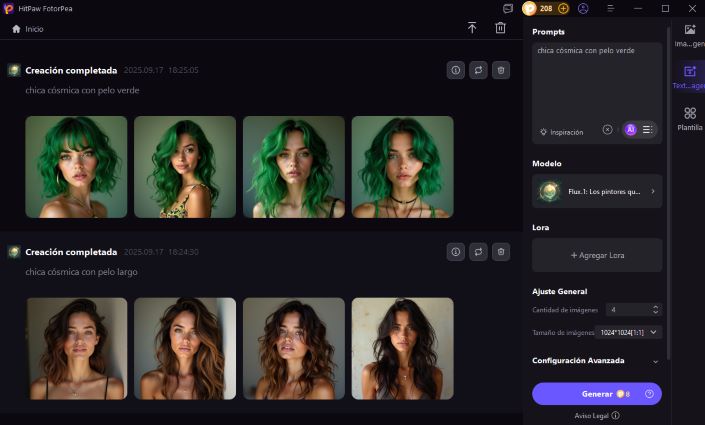Delete the 'pelo largo' creation
Image resolution: width=705 pixels, height=425 pixels.
(501, 252)
